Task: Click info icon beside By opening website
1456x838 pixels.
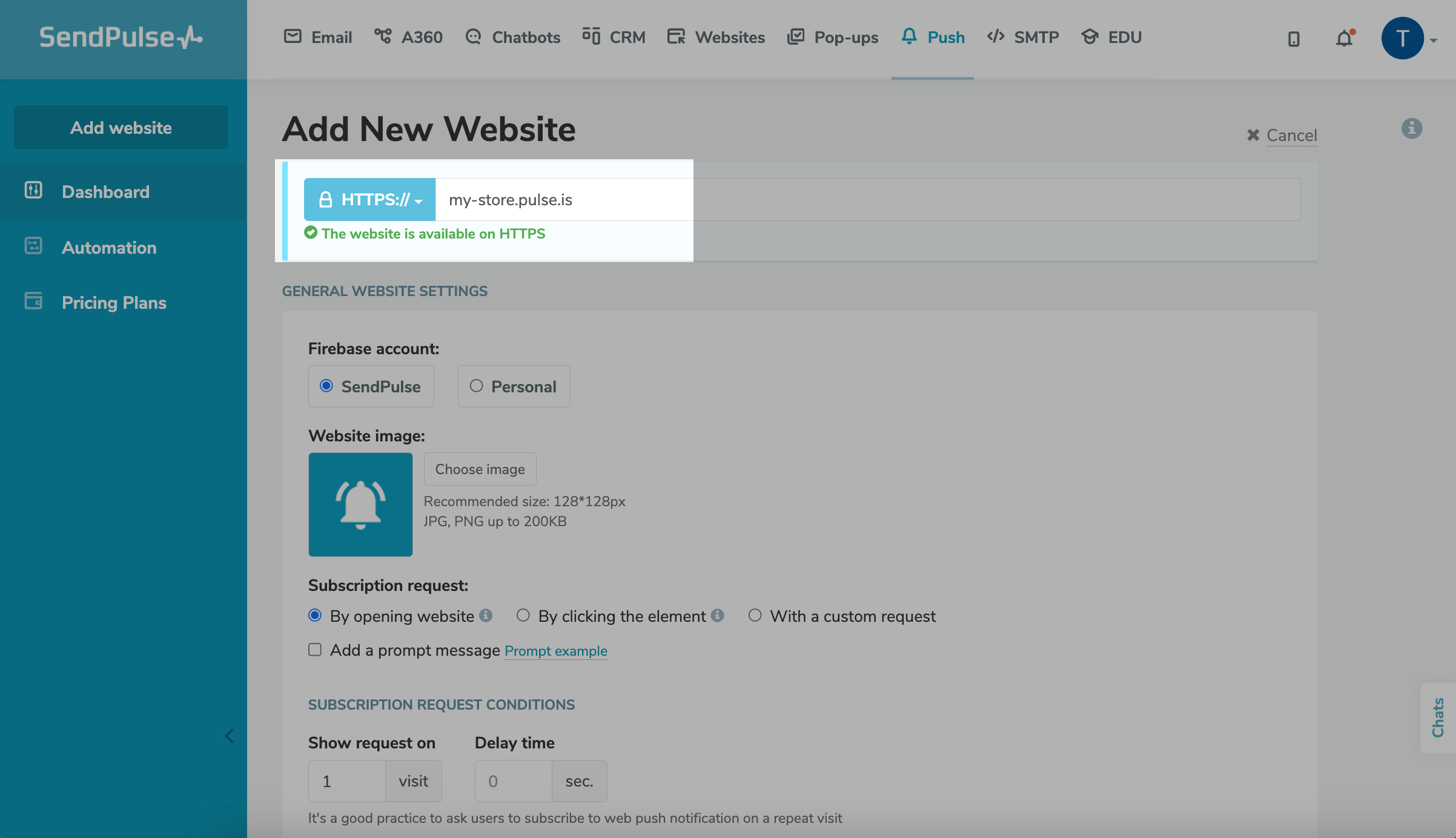Action: pyautogui.click(x=486, y=615)
